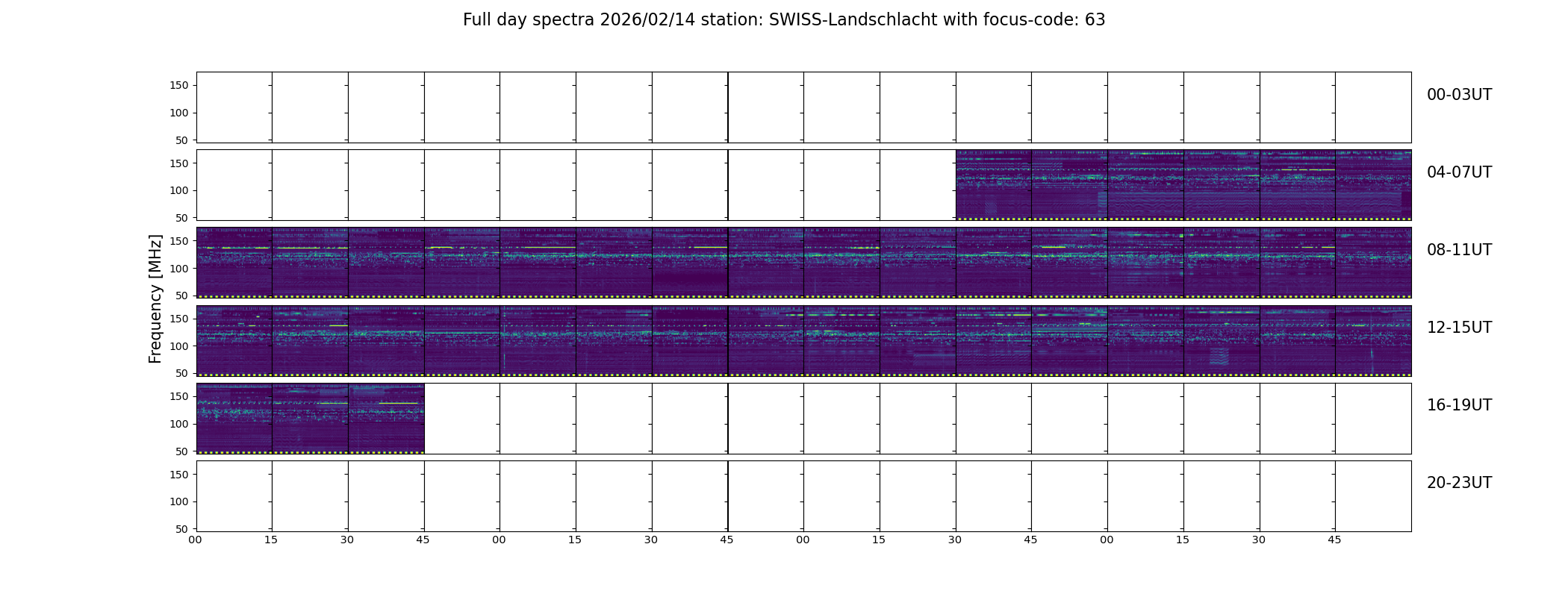Click the 08:45–09:00 spectrogram tile in 08-11UT row
The image size is (1568, 597).
coord(462,263)
